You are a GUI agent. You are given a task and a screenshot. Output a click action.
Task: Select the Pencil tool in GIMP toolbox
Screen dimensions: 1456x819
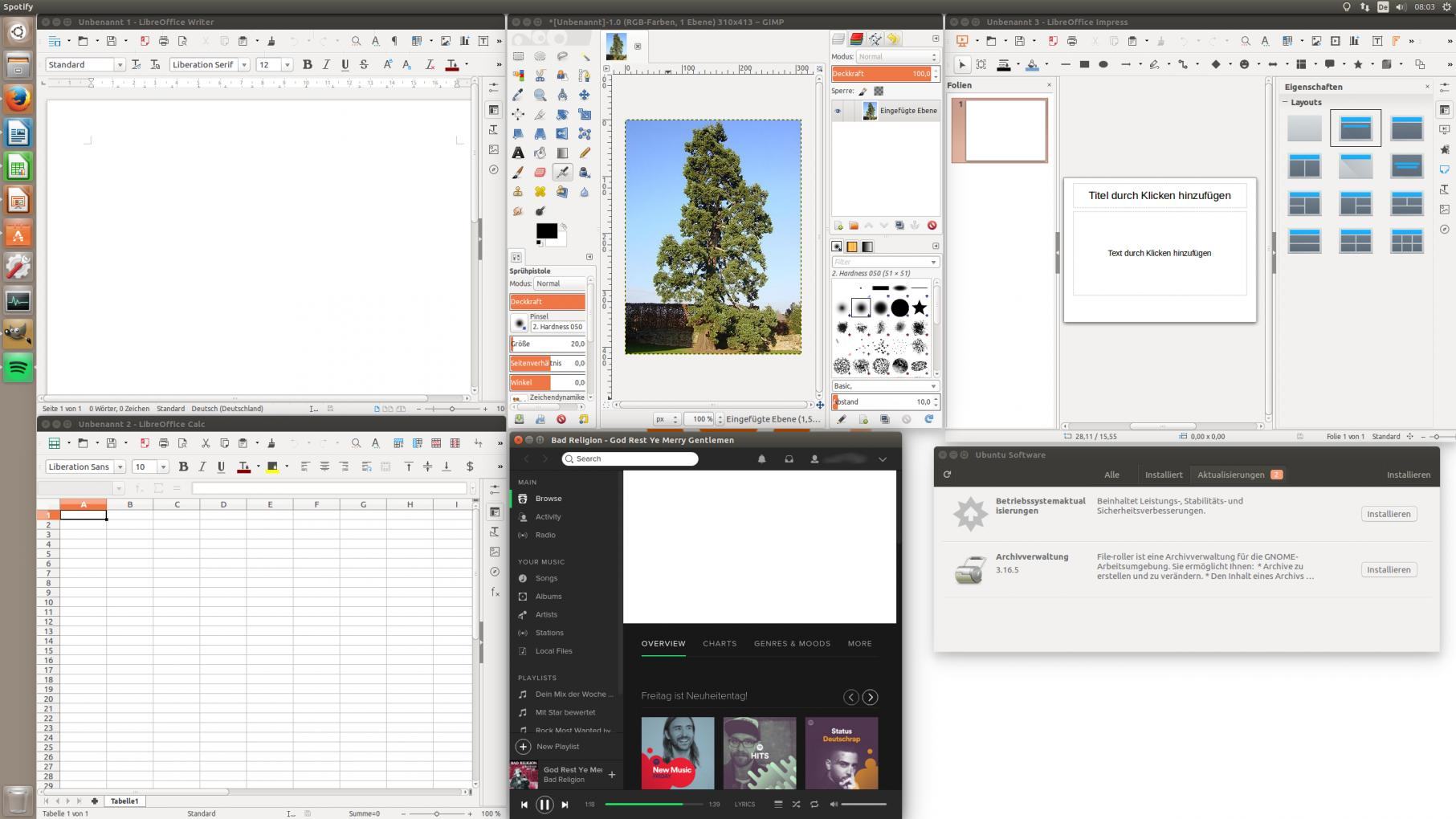click(x=584, y=153)
